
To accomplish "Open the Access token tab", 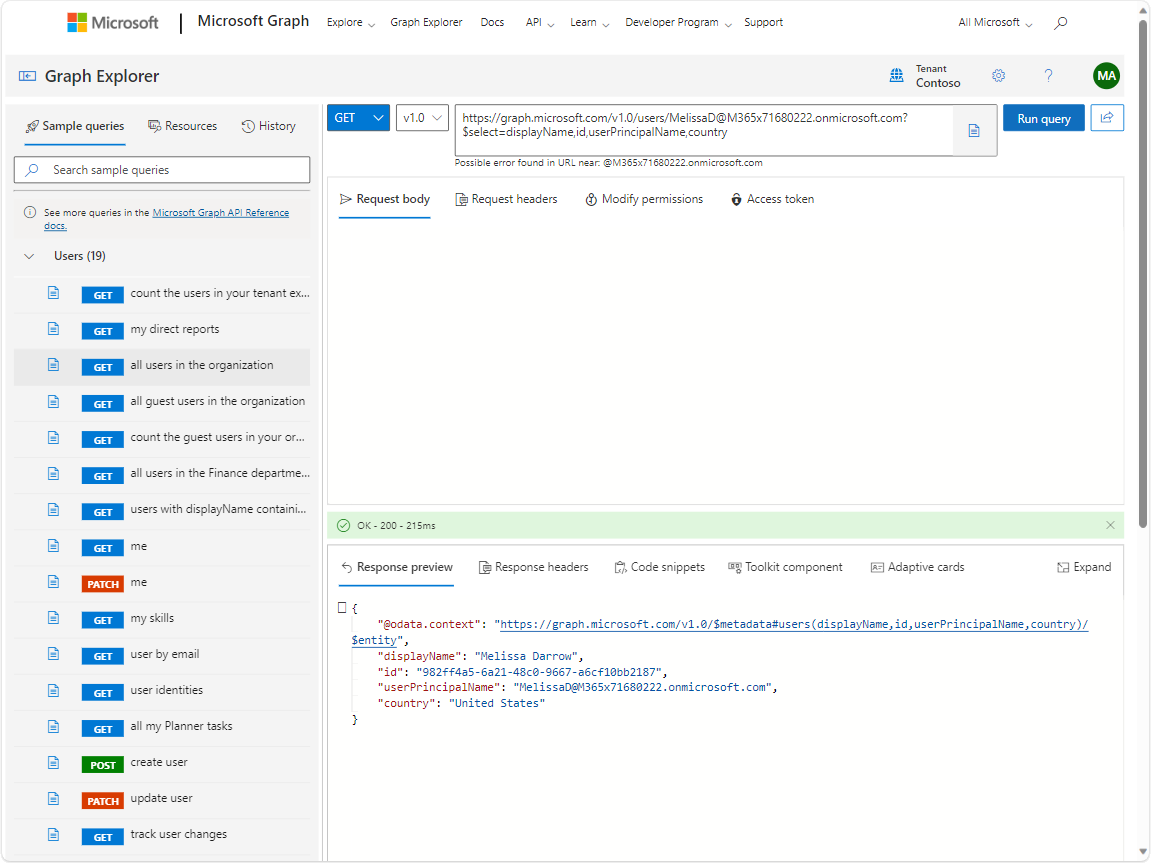I will click(772, 199).
